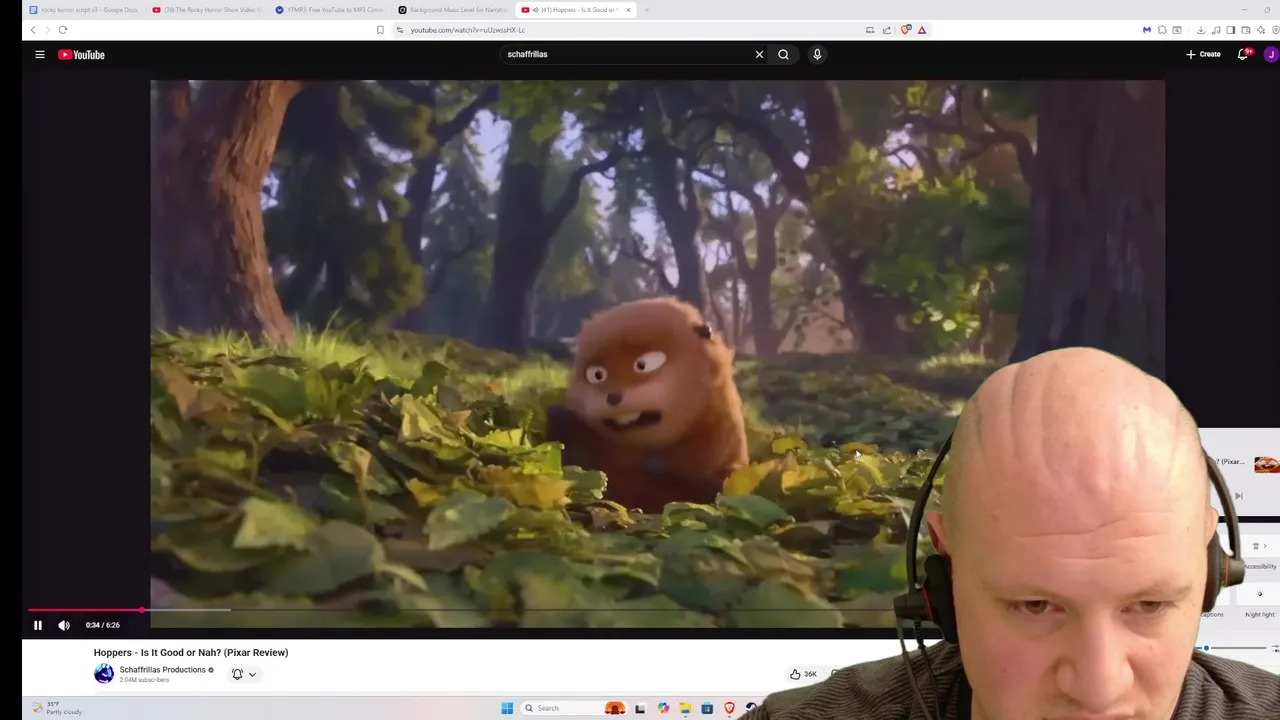This screenshot has height=720, width=1280.
Task: Open the YouTube notifications bell
Action: (x=1244, y=54)
